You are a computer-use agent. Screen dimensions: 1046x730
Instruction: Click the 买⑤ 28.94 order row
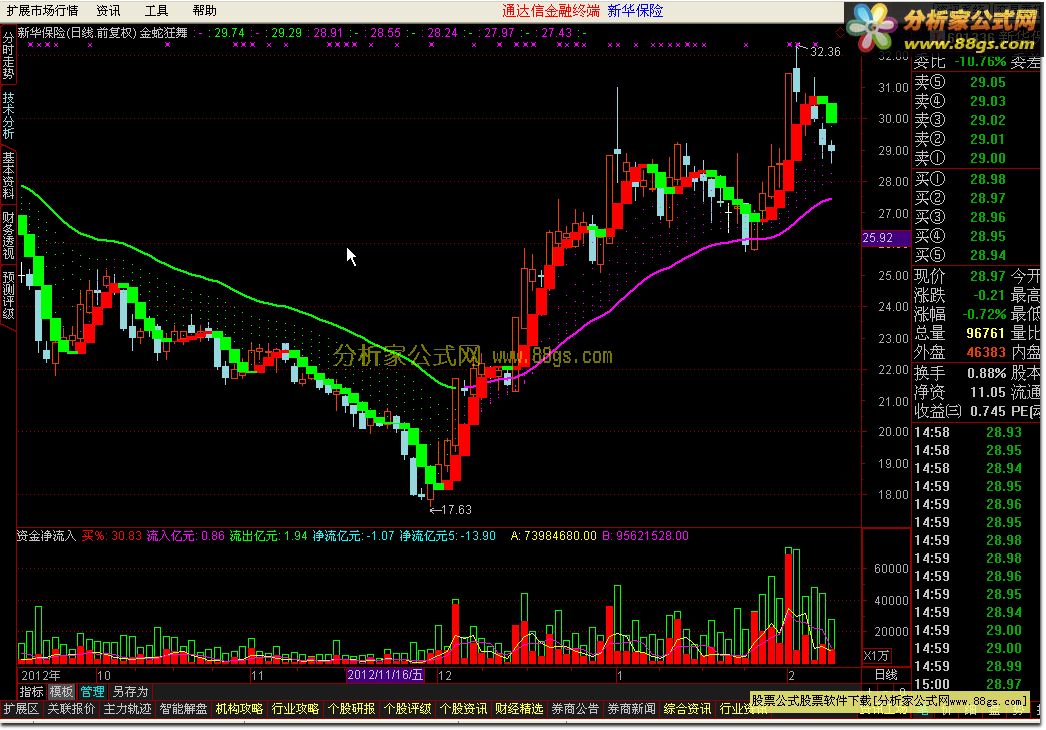tap(960, 255)
